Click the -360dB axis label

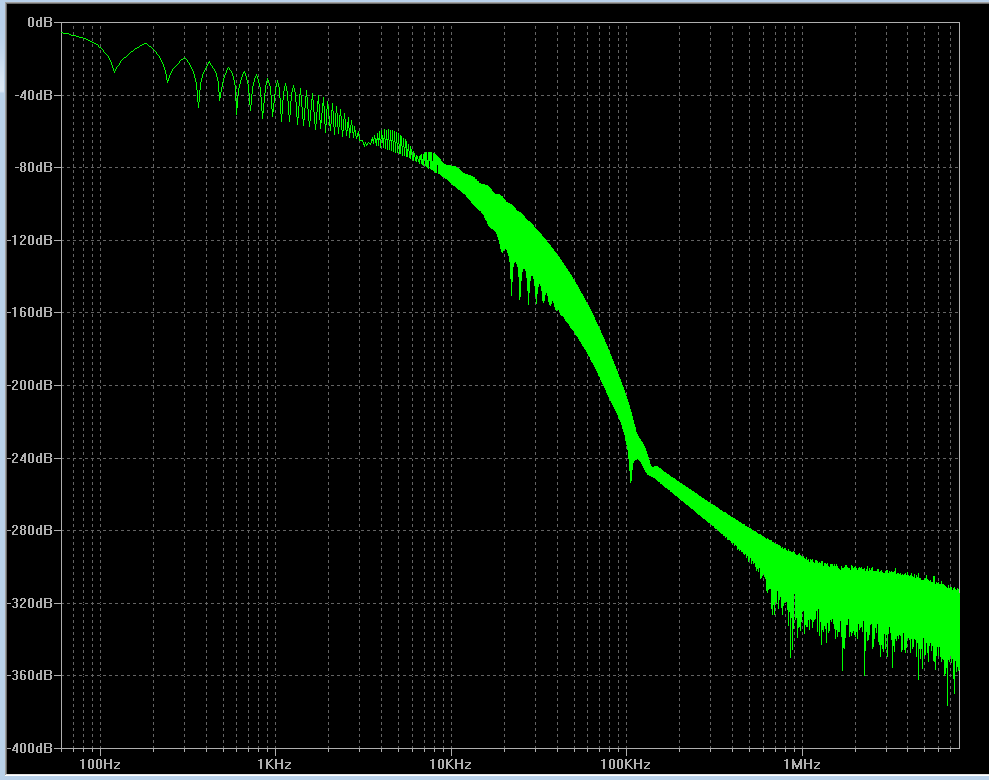click(30, 675)
